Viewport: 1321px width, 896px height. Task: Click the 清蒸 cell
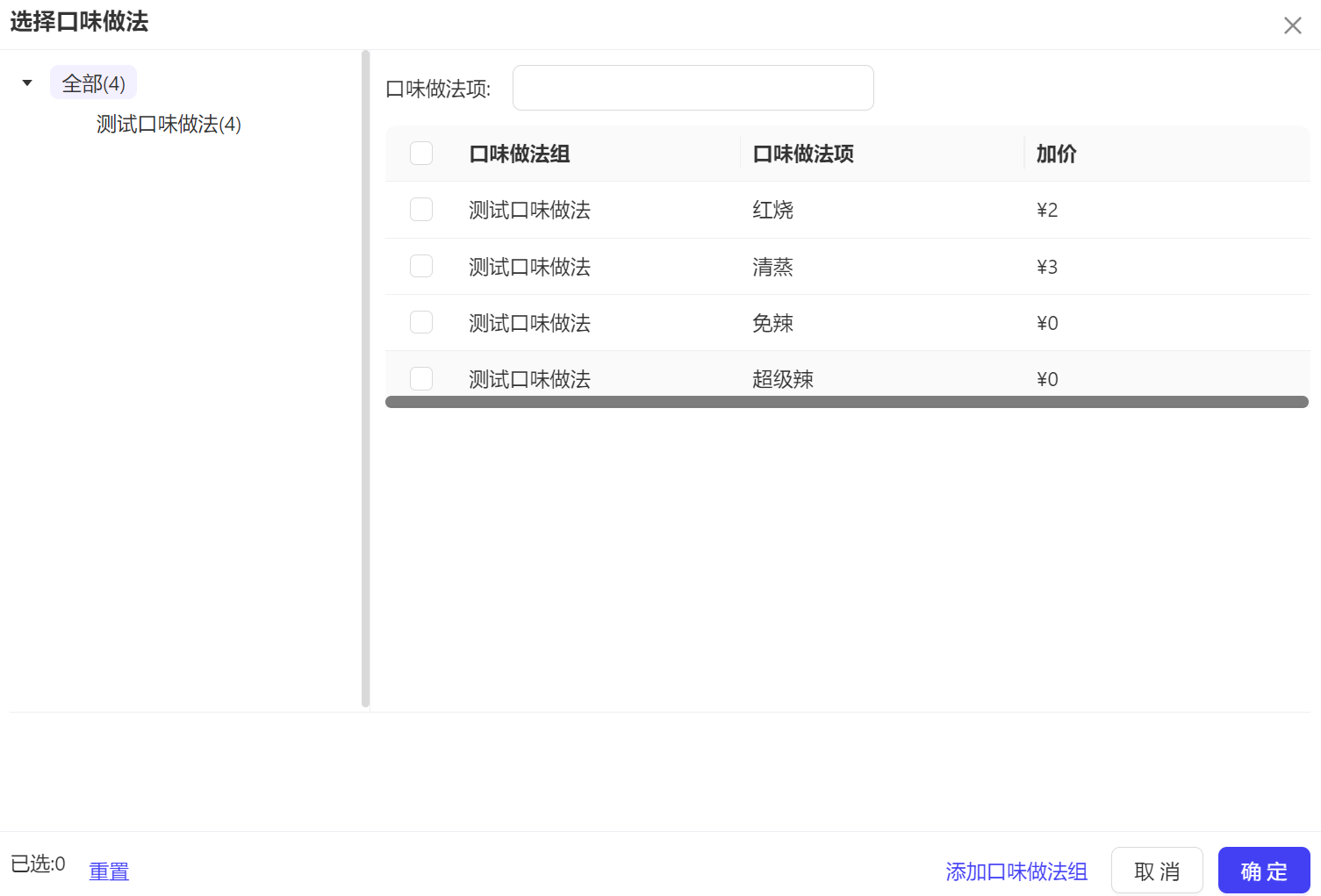click(x=772, y=267)
